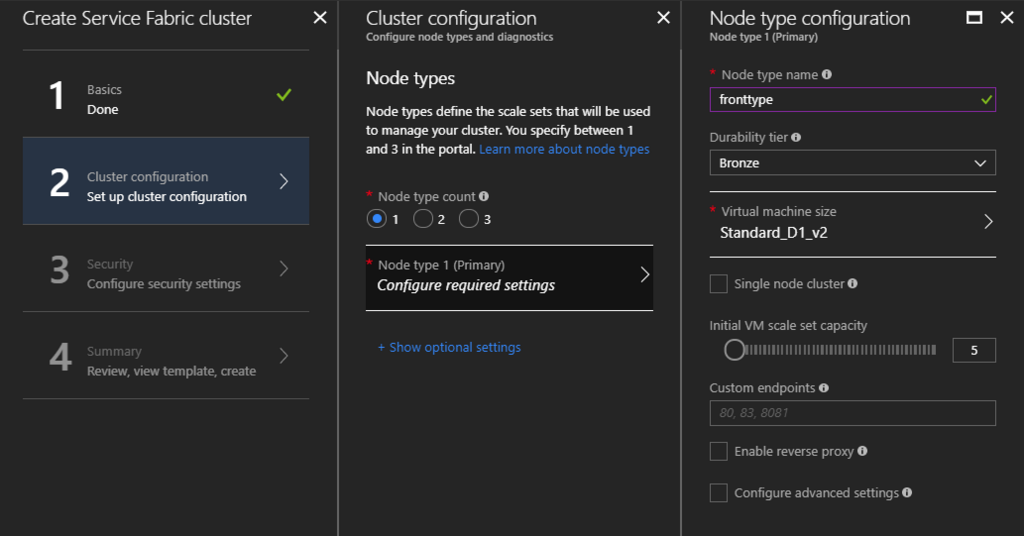Click the Initial VM scale set capacity slider handle

pos(734,350)
